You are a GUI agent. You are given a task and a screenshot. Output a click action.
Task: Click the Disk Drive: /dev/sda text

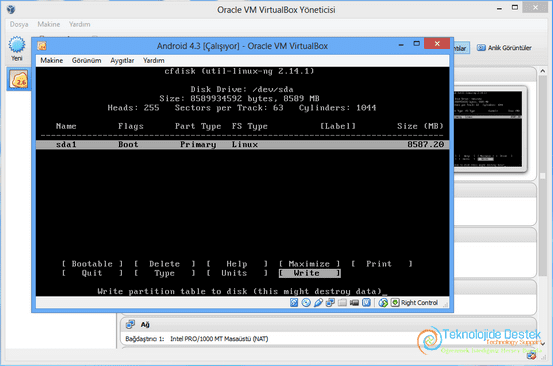(242, 89)
